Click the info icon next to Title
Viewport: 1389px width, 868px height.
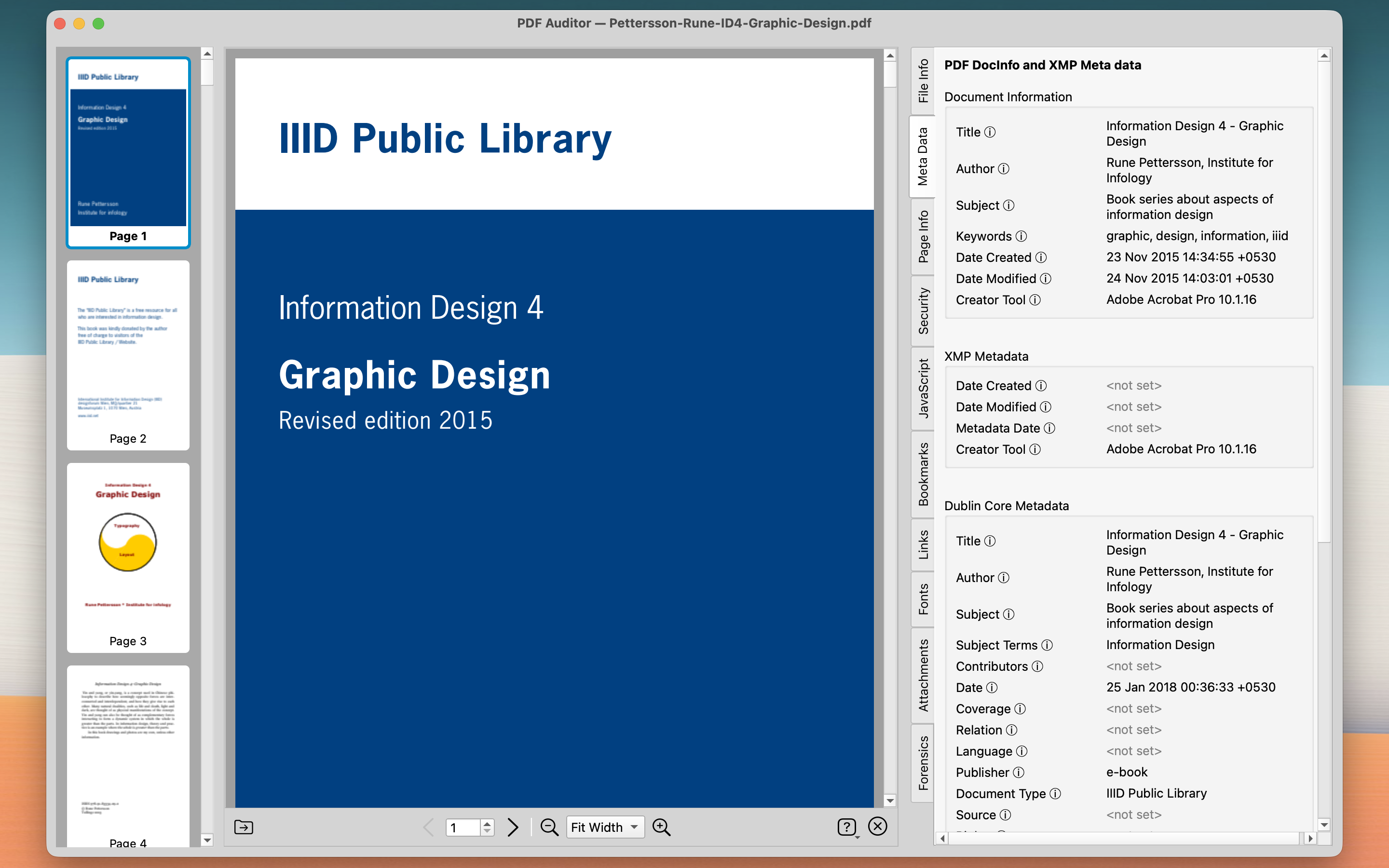(990, 132)
